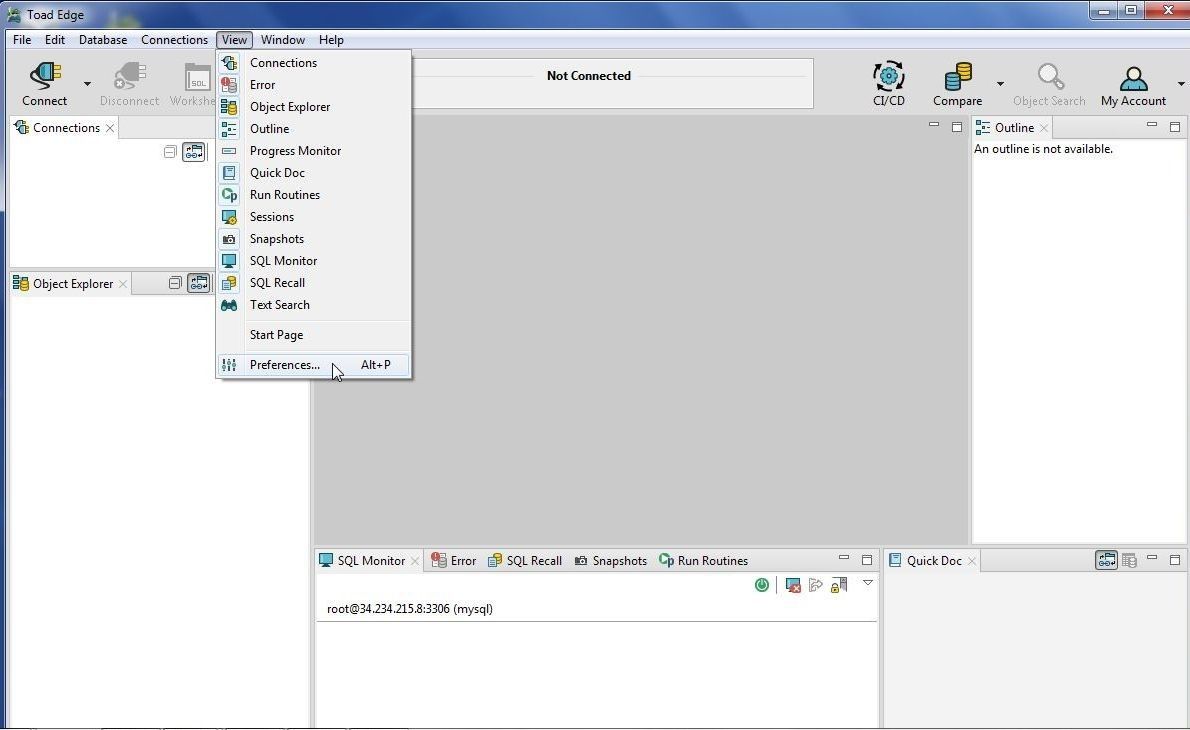
Task: Click the Compare databases icon
Action: click(x=957, y=77)
